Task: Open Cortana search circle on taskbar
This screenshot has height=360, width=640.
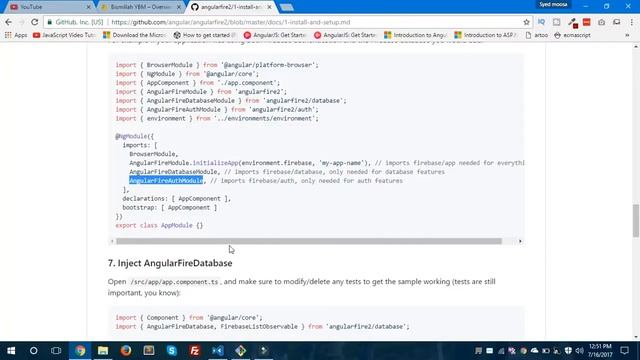Action: tap(33, 351)
